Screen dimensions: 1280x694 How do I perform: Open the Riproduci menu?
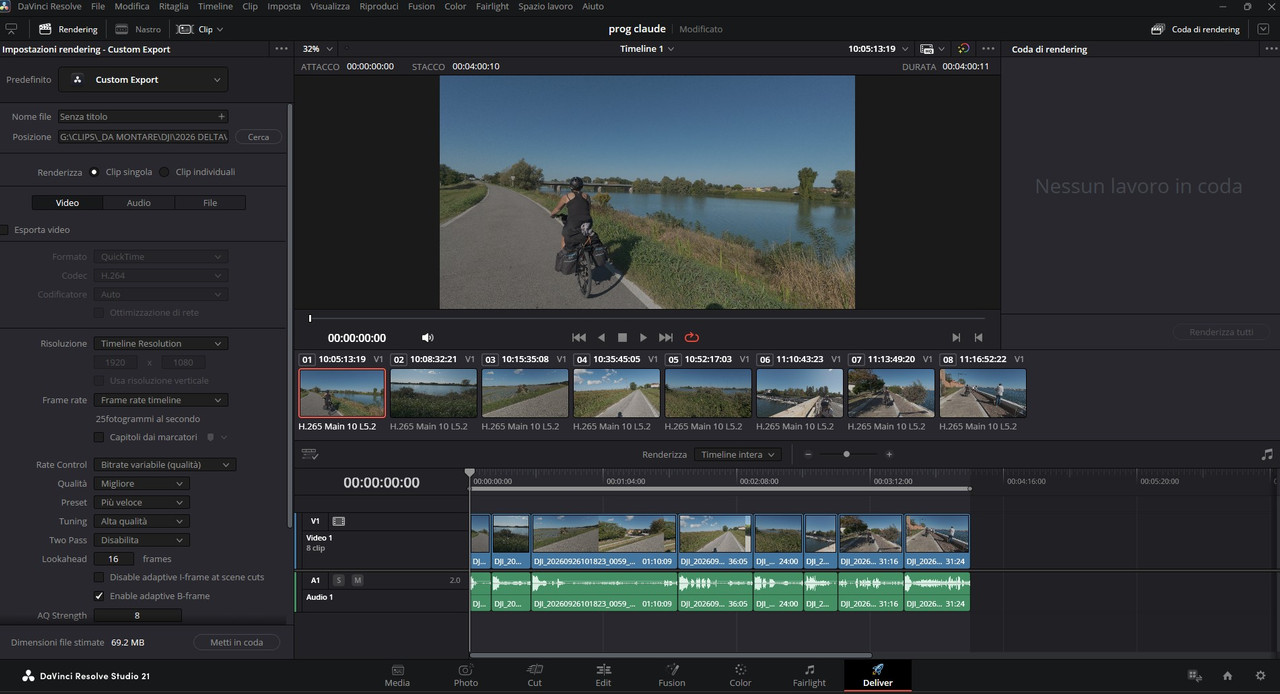point(379,6)
